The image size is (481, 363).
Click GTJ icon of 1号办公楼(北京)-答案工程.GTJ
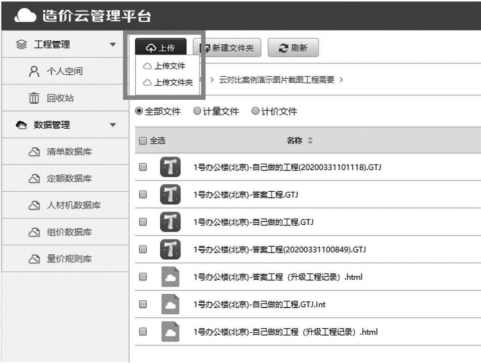170,194
